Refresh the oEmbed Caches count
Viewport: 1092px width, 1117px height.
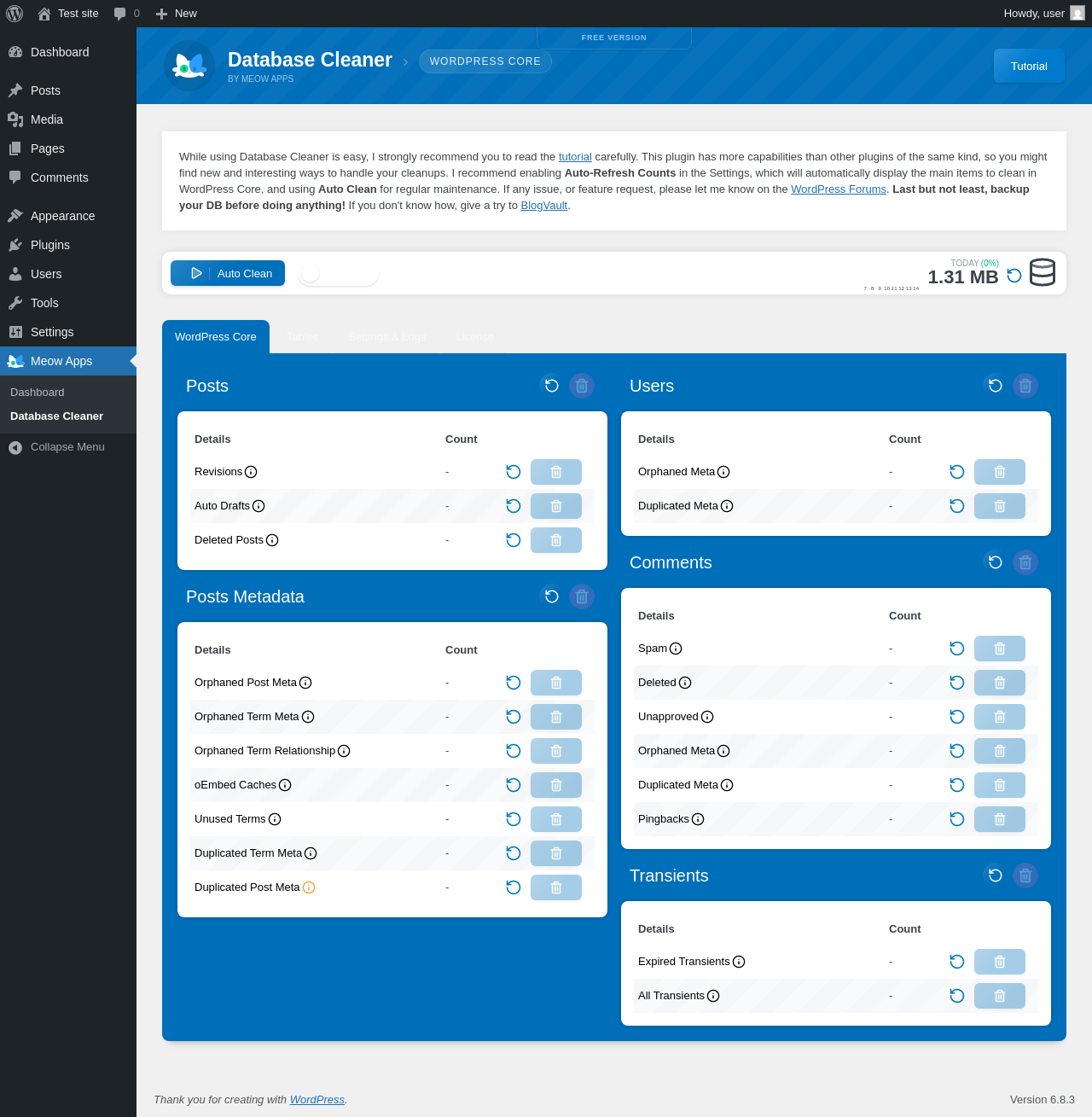click(514, 785)
